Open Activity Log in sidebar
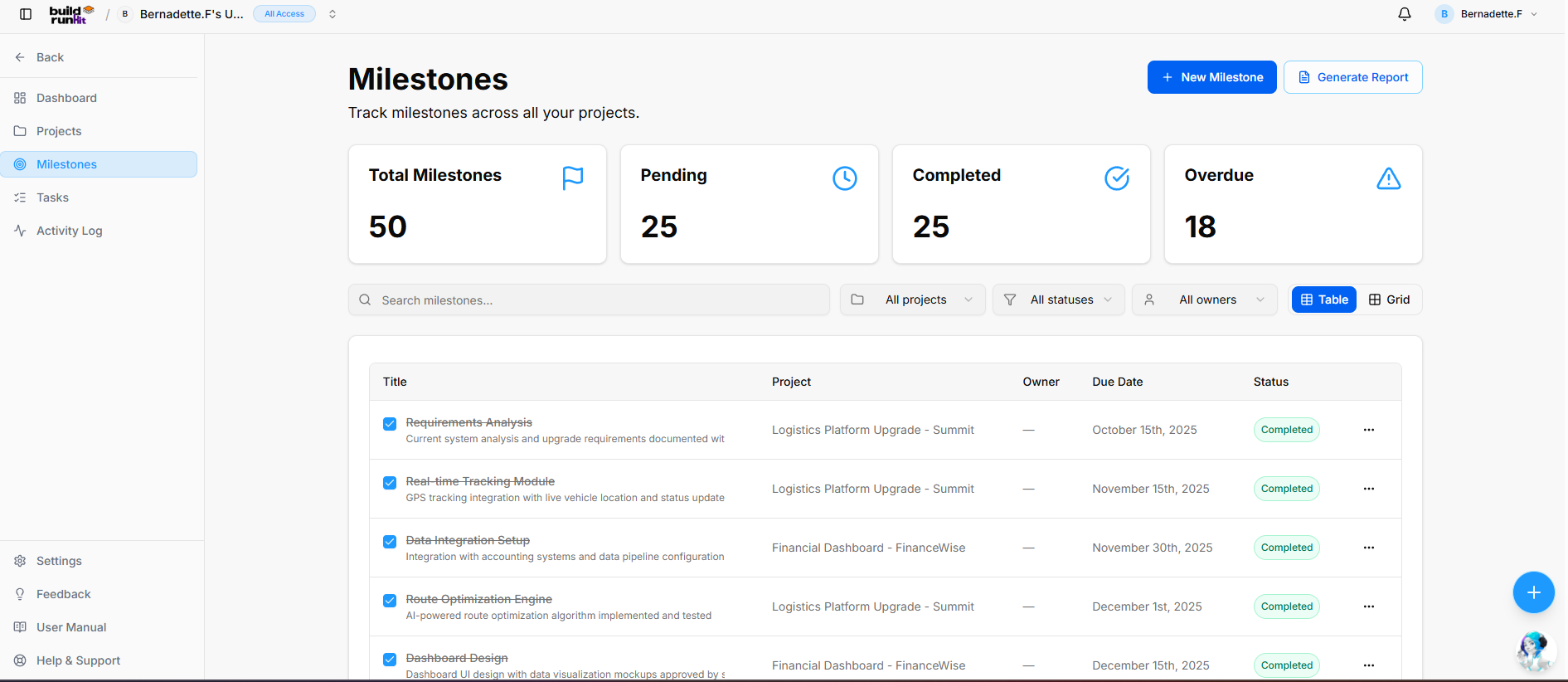Screen dimensions: 1568x682 point(99,231)
